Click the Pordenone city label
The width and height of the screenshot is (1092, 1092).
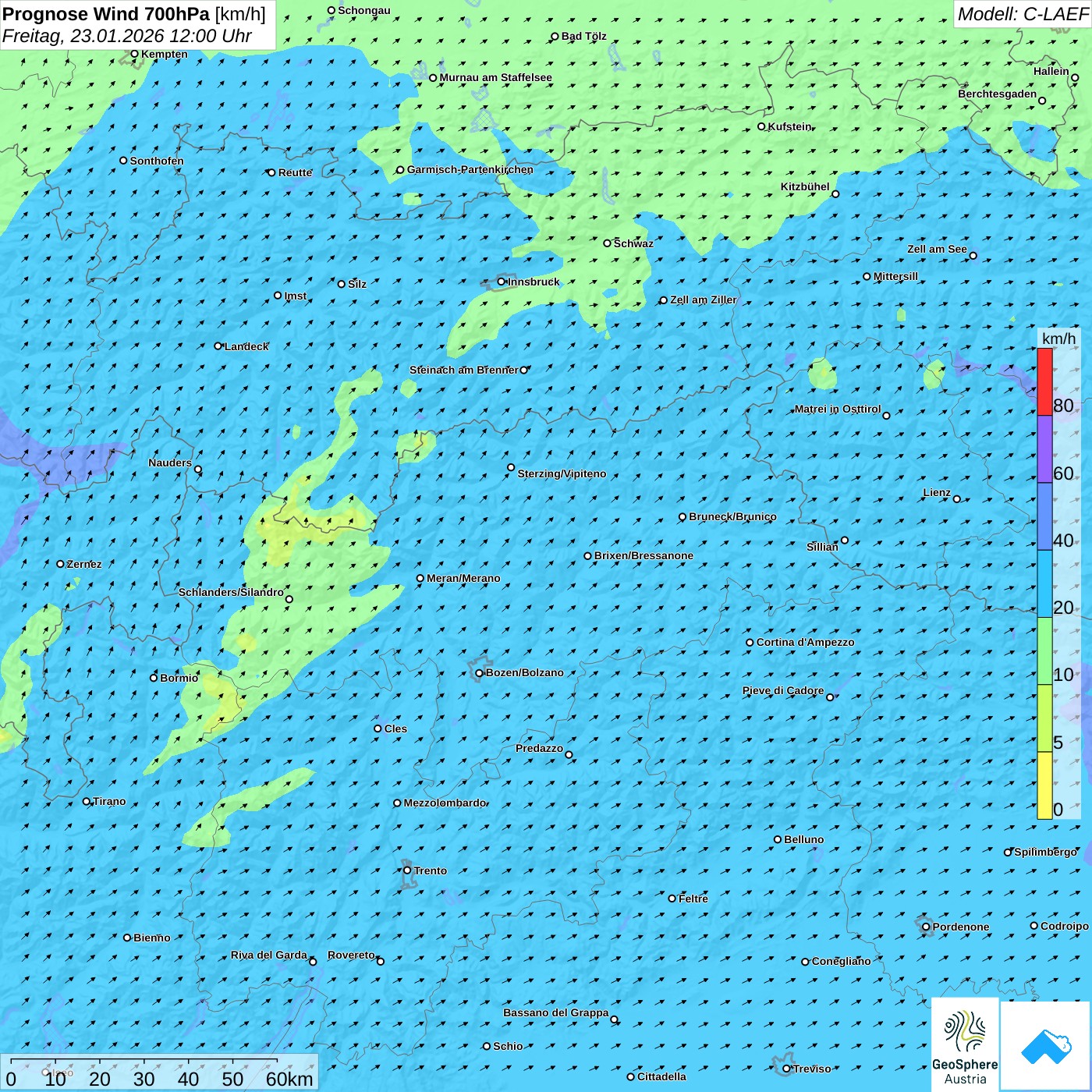coord(960,927)
